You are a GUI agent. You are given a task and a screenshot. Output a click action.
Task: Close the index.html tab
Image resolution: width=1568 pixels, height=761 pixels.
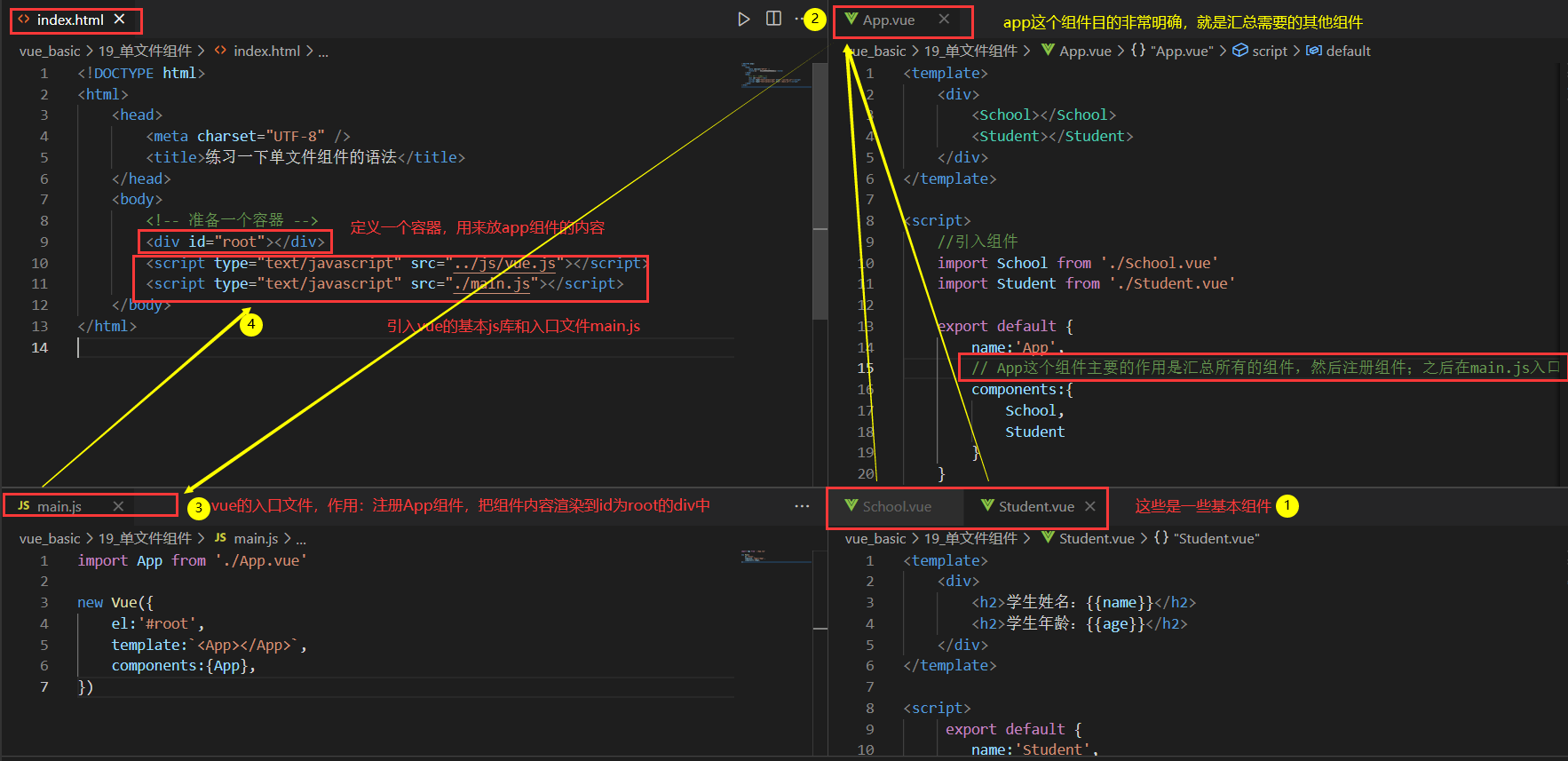[119, 19]
